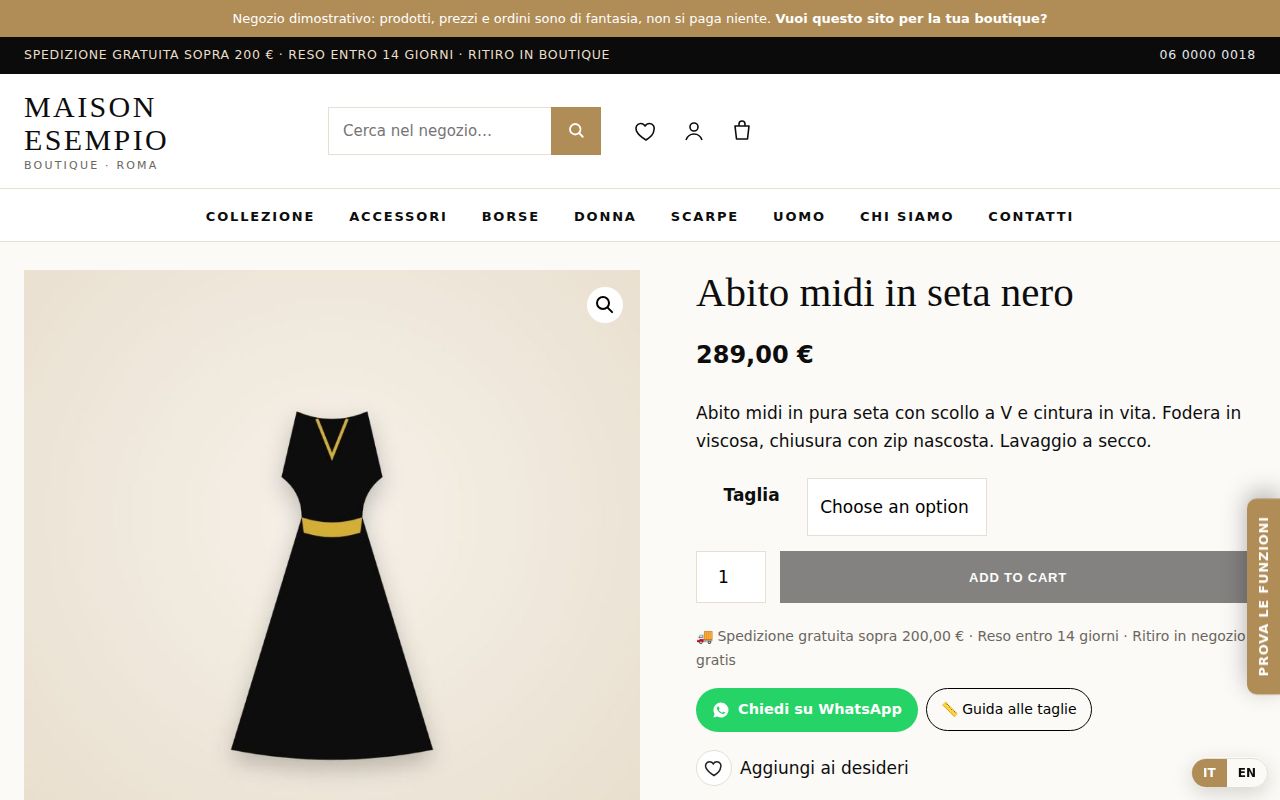Open the SCARPE menu item
The height and width of the screenshot is (800, 1280).
pyautogui.click(x=705, y=216)
